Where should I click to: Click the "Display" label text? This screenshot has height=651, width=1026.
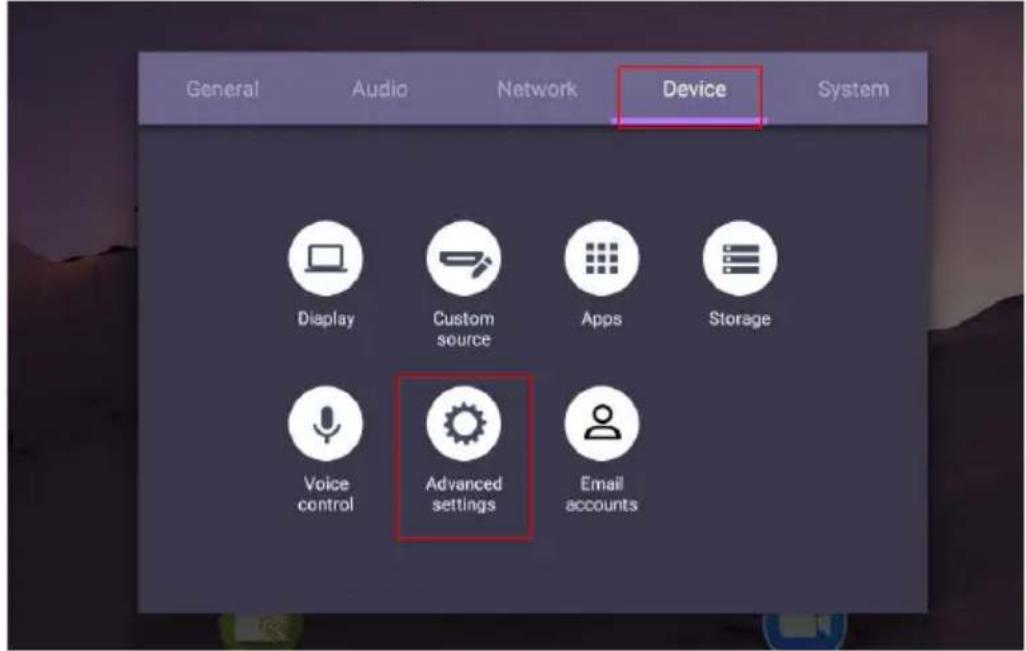click(x=326, y=319)
